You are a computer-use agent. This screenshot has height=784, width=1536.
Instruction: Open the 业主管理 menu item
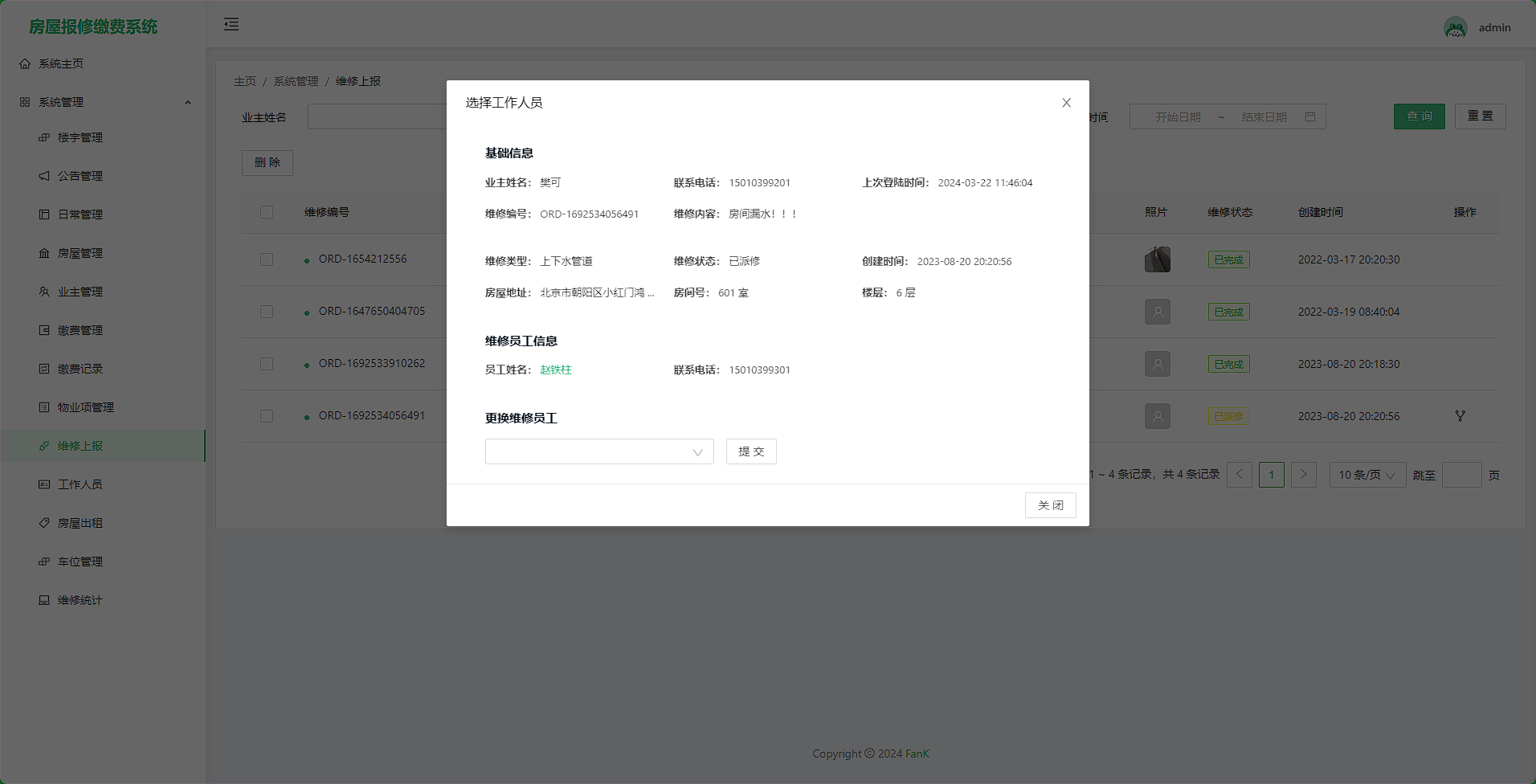click(103, 292)
